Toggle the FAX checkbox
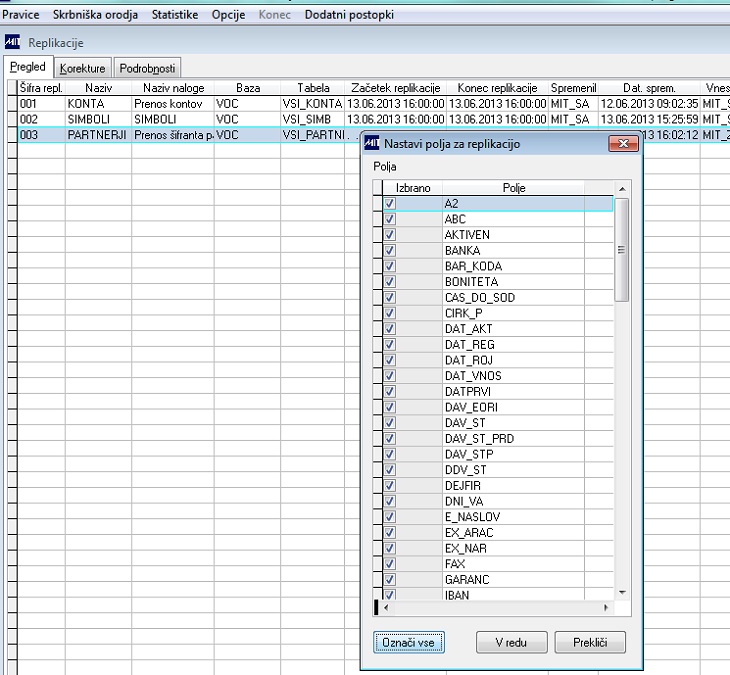Screen dimensions: 730x675 [390, 564]
